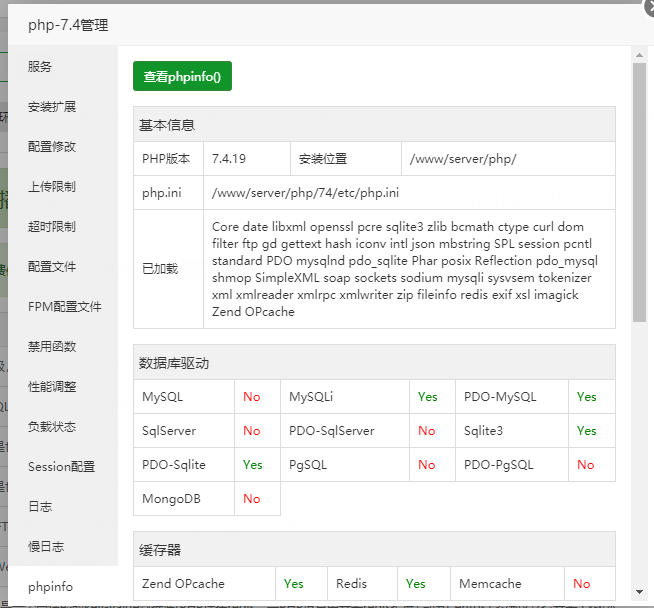Switch to 安装扩展 tab
The image size is (654, 608).
pyautogui.click(x=52, y=107)
